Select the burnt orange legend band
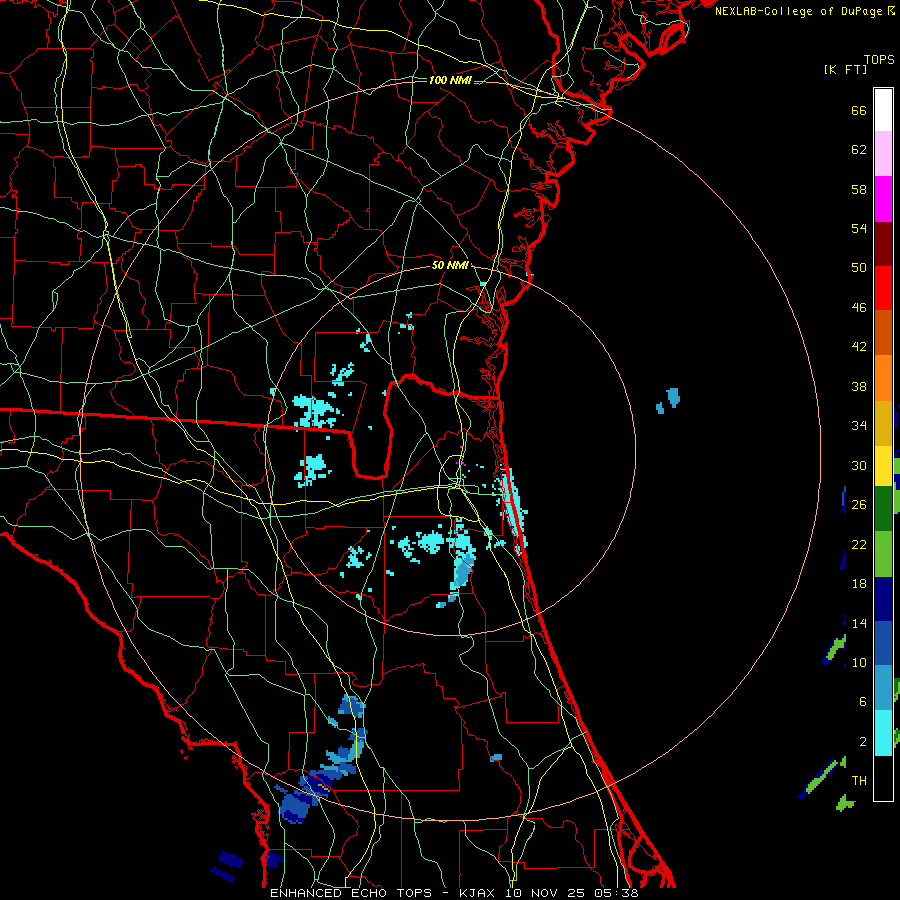Image resolution: width=900 pixels, height=900 pixels. point(883,333)
